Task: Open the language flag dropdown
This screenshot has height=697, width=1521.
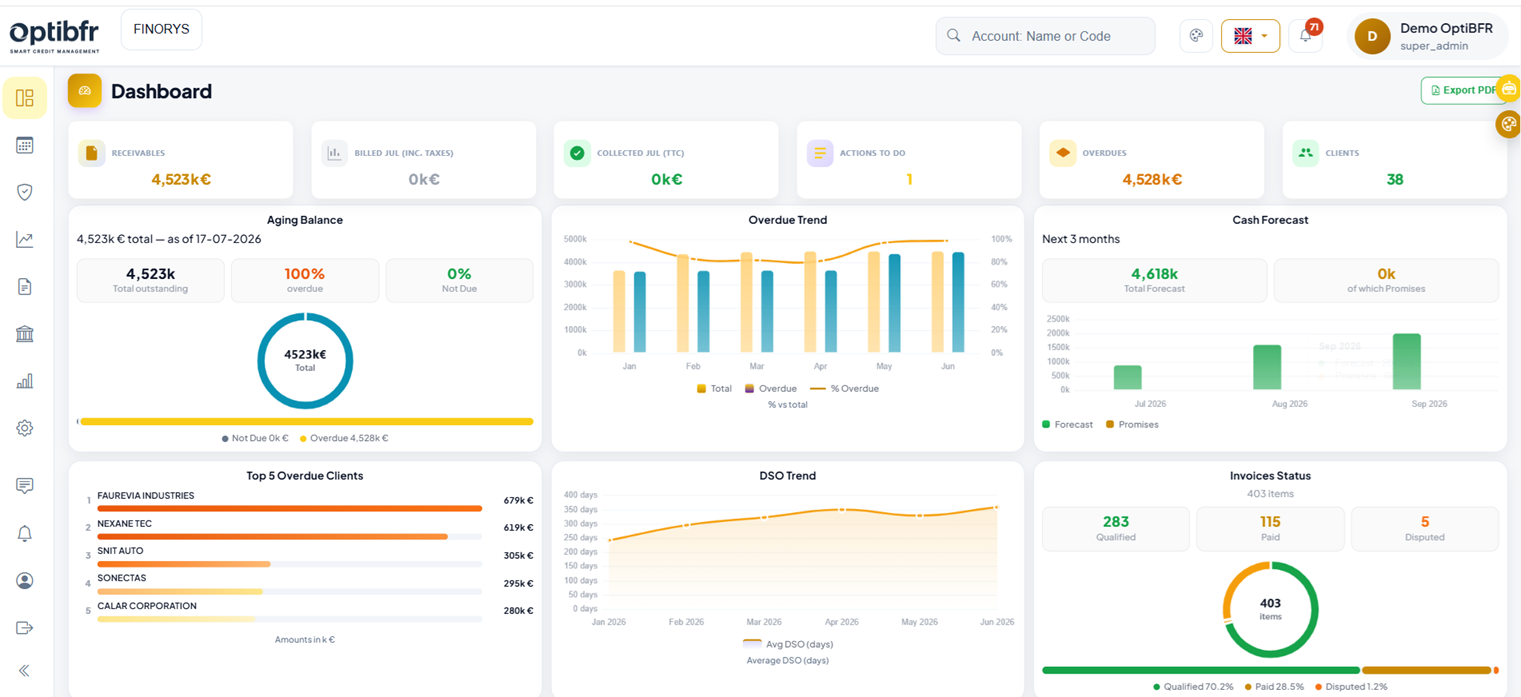Action: click(1250, 36)
